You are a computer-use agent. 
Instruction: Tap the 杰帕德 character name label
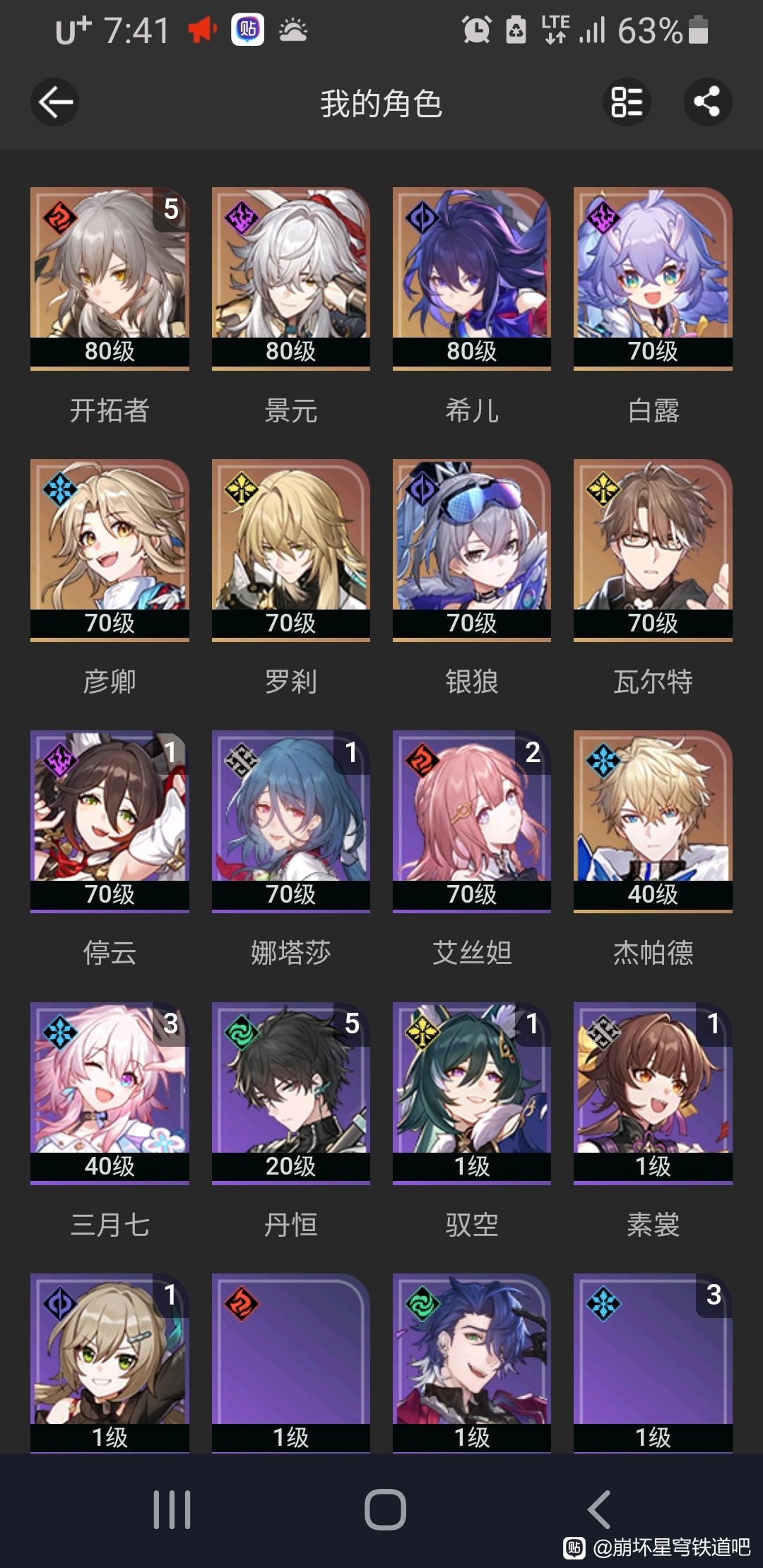(x=653, y=953)
